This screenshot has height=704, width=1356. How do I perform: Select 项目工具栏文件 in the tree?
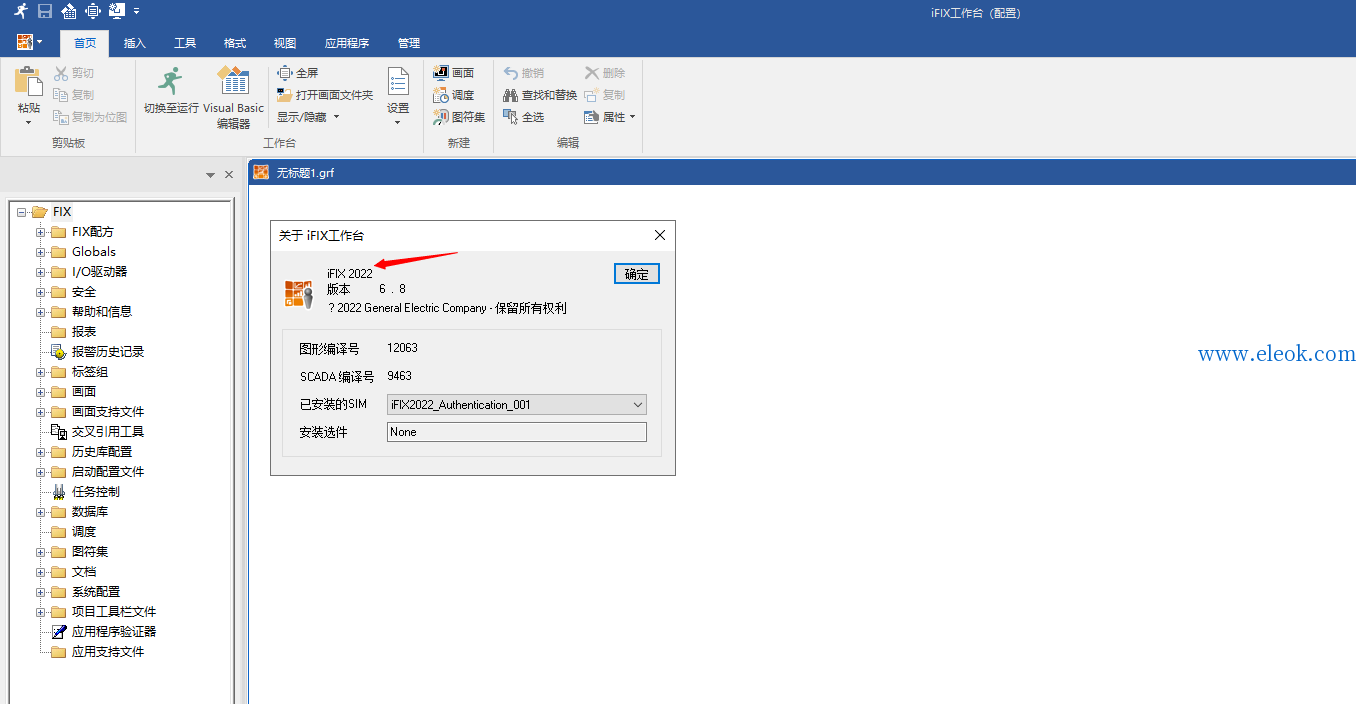[x=114, y=612]
